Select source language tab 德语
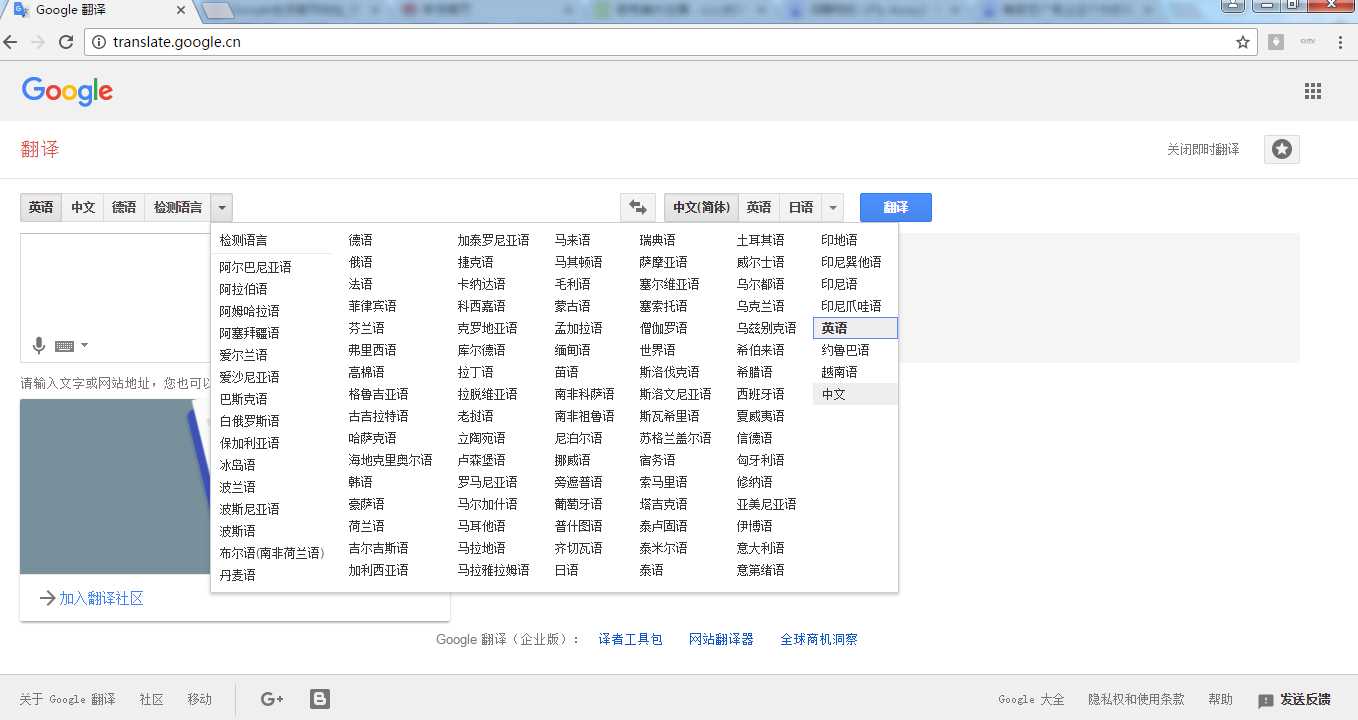The image size is (1358, 720). coord(124,207)
